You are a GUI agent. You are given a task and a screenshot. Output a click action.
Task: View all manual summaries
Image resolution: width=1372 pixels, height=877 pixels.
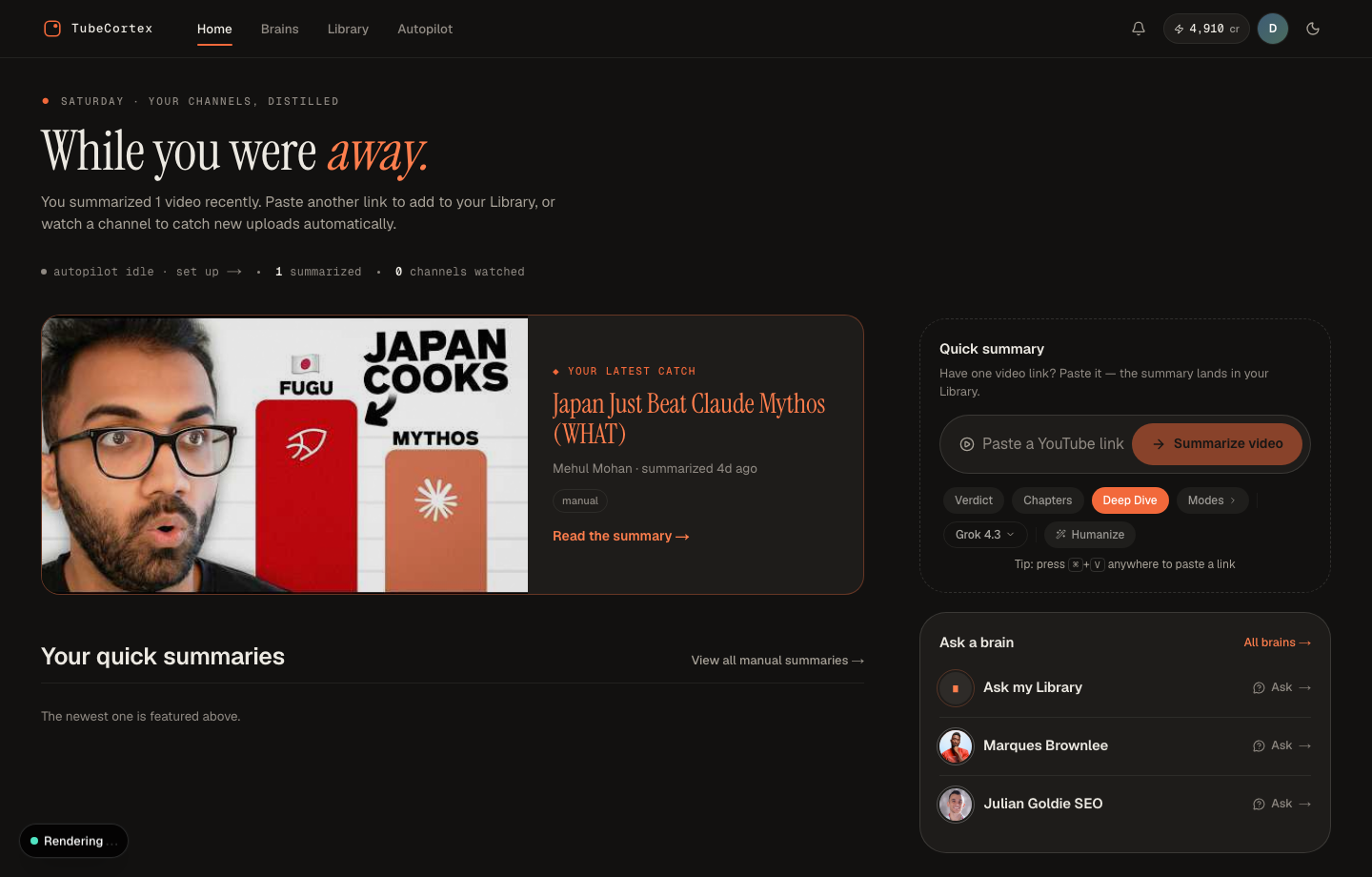[777, 660]
